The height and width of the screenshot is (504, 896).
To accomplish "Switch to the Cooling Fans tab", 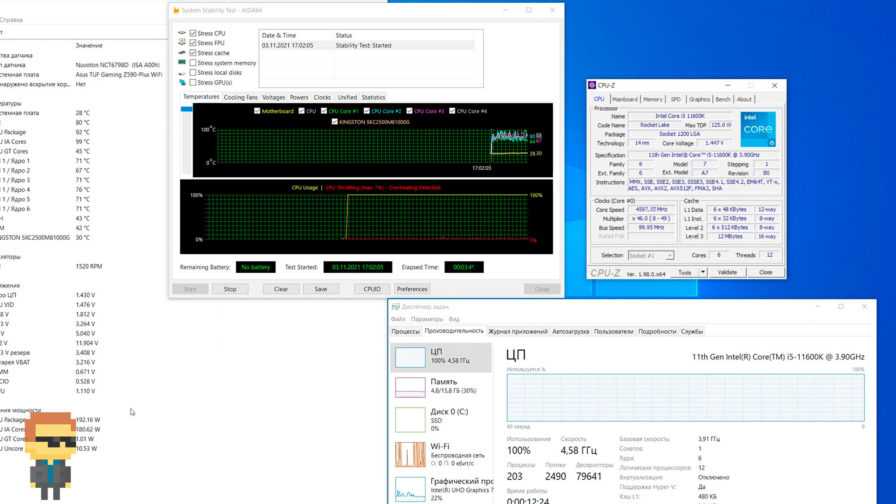I will coord(240,98).
